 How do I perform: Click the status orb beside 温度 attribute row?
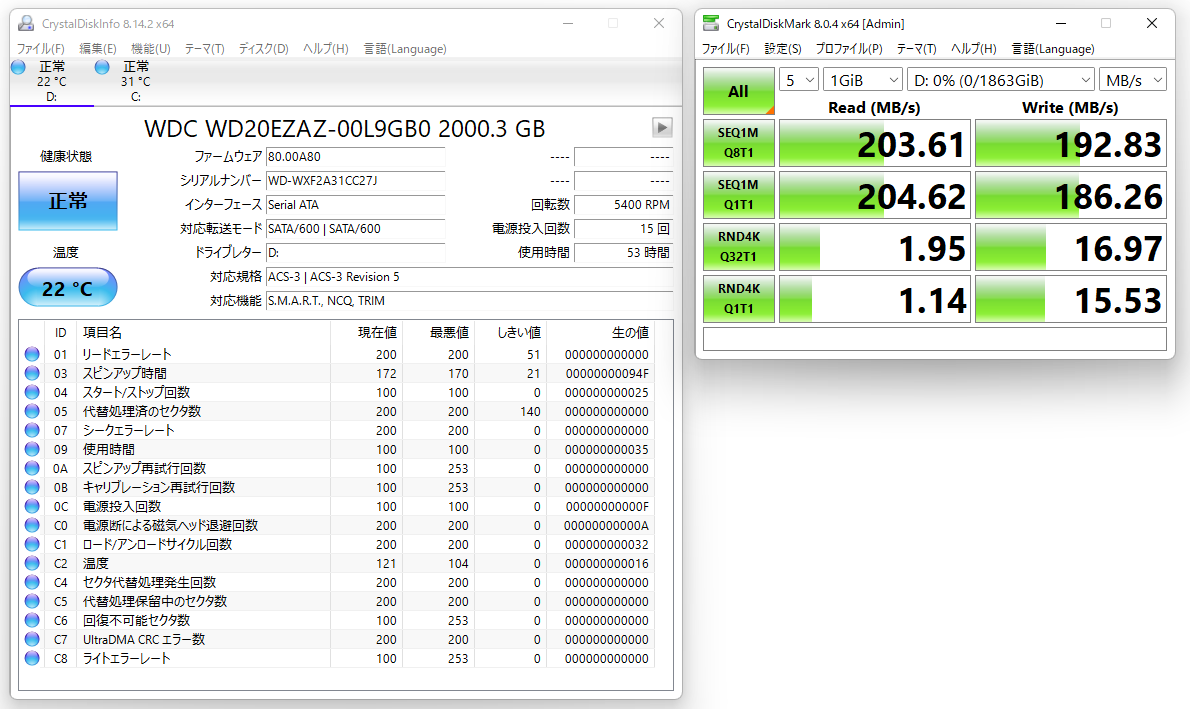point(32,563)
